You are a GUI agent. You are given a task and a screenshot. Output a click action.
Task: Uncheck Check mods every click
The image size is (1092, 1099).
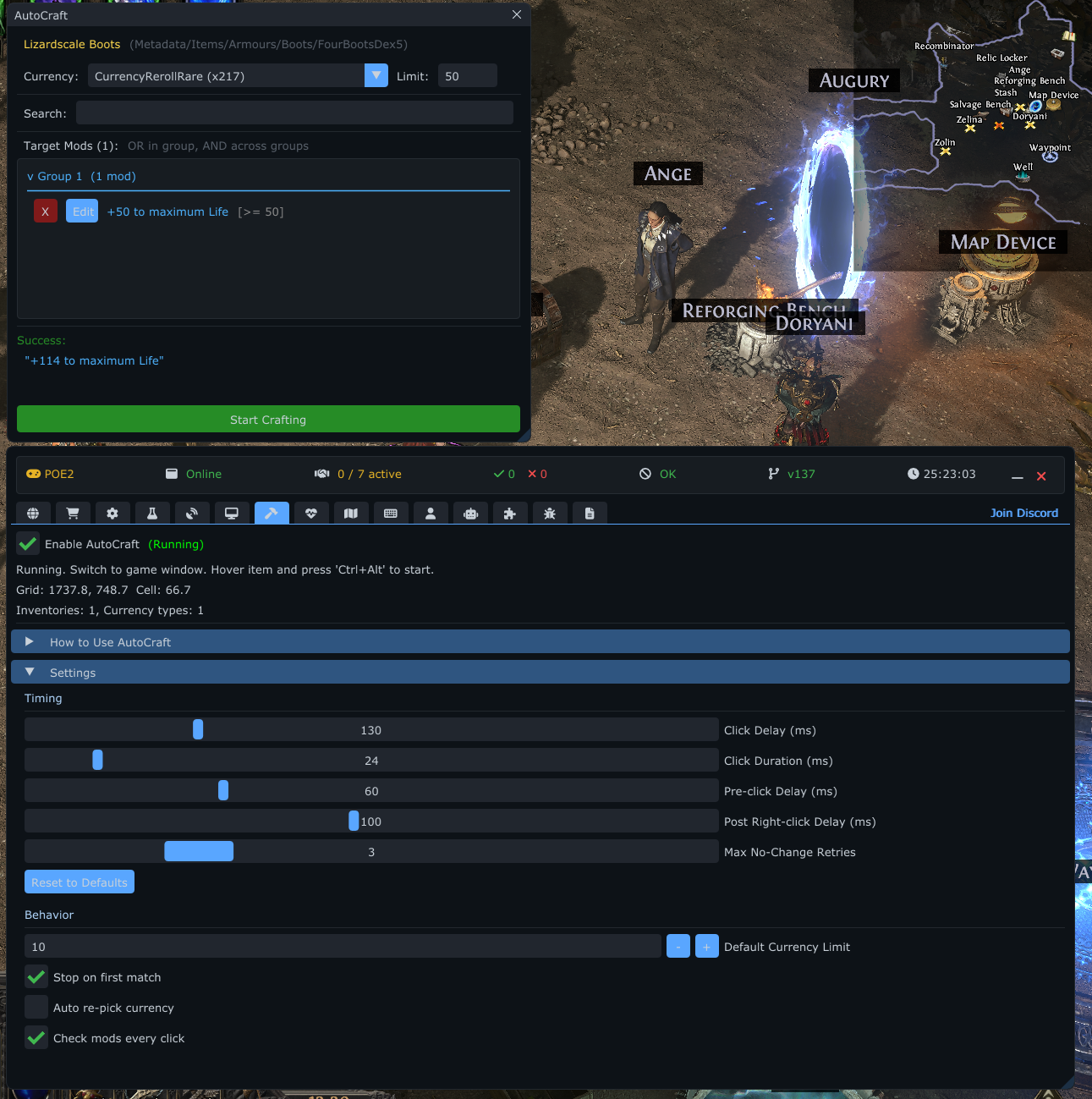pos(36,1038)
